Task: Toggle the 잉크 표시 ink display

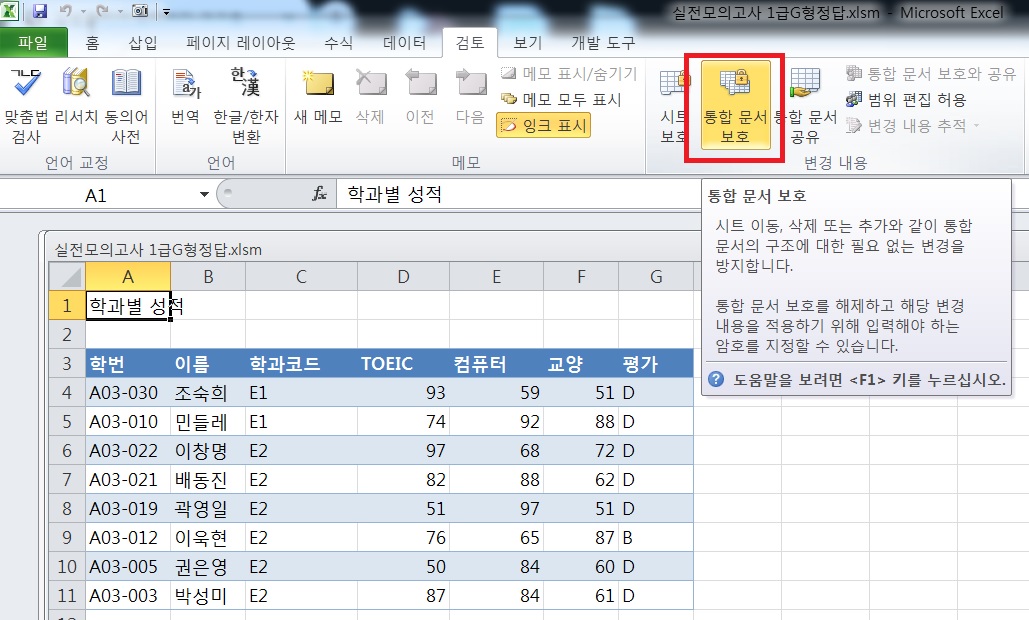Action: 543,125
